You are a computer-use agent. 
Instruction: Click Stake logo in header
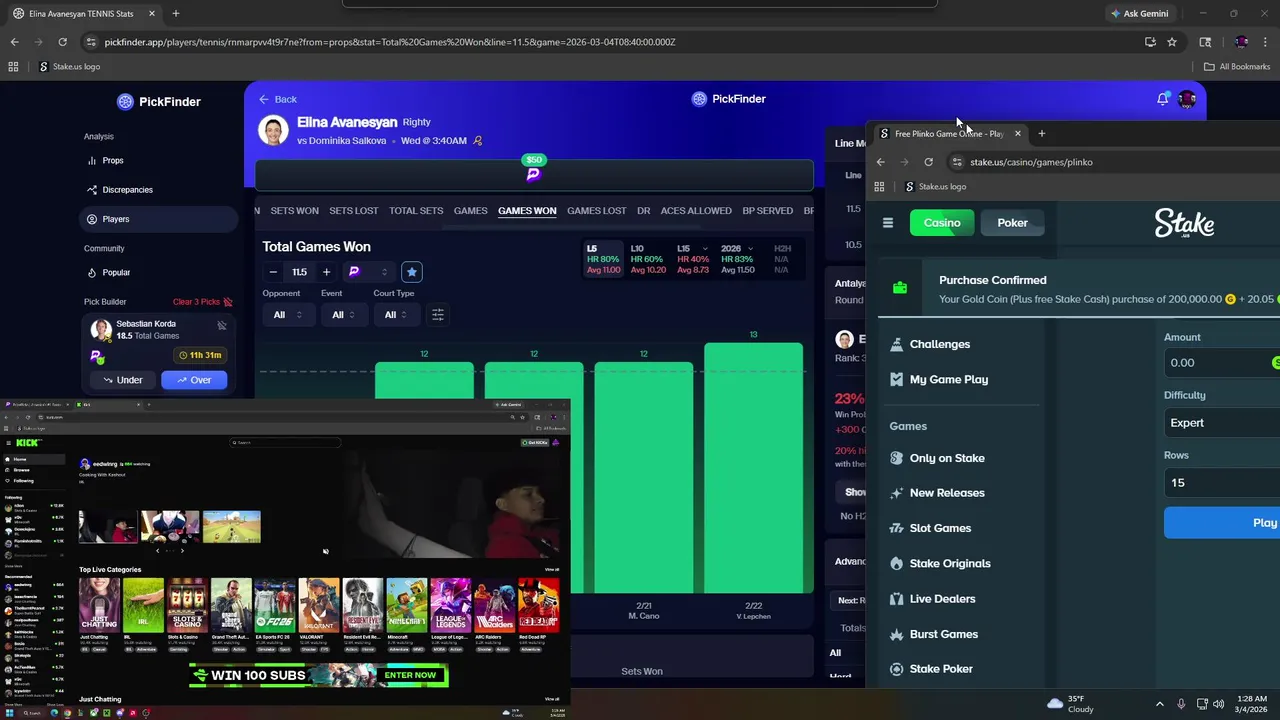(x=1184, y=223)
